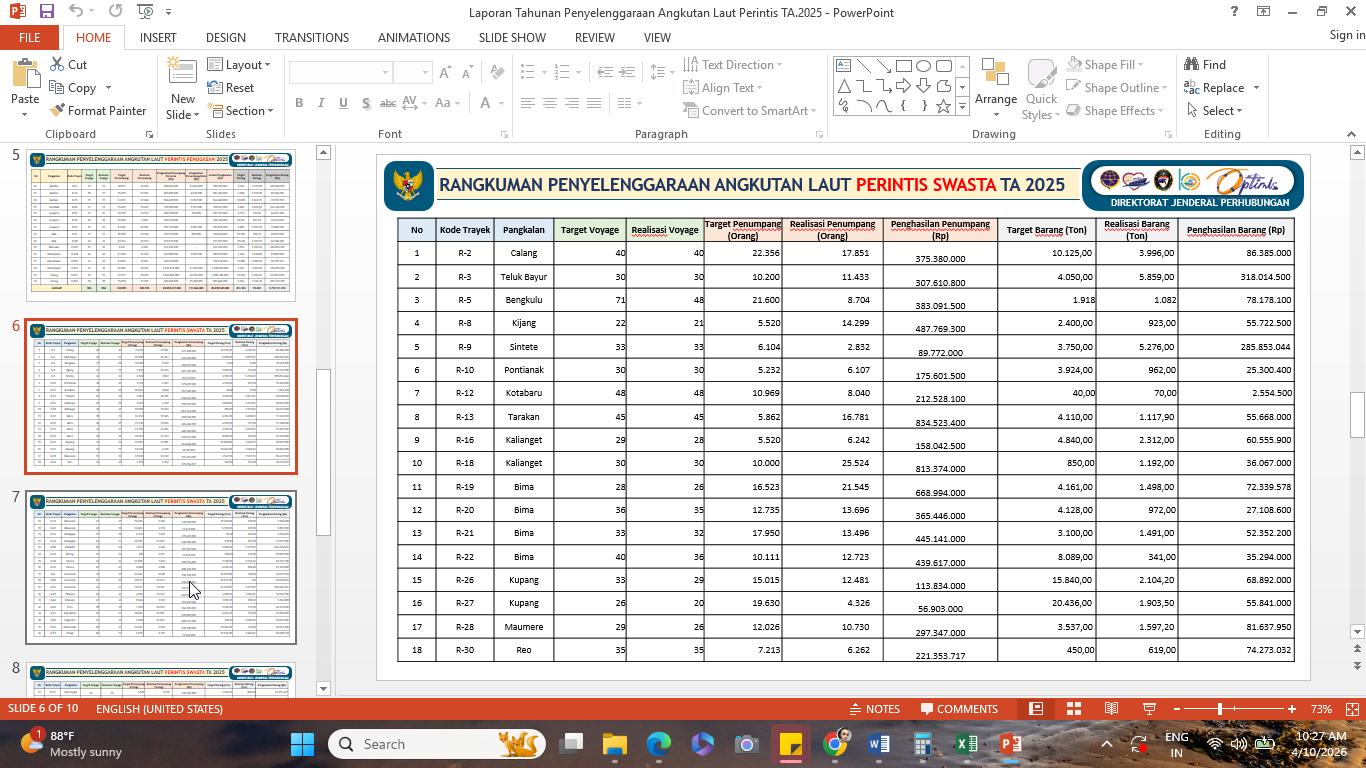Open Arrange options
This screenshot has width=1366, height=768.
pos(995,88)
